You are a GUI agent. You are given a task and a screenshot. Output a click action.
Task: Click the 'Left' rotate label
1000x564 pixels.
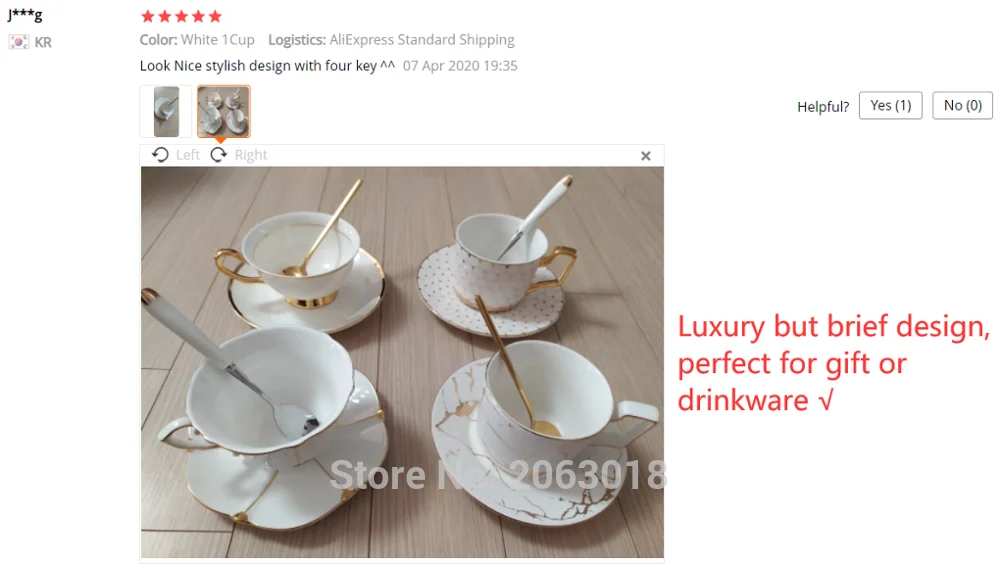tap(188, 155)
